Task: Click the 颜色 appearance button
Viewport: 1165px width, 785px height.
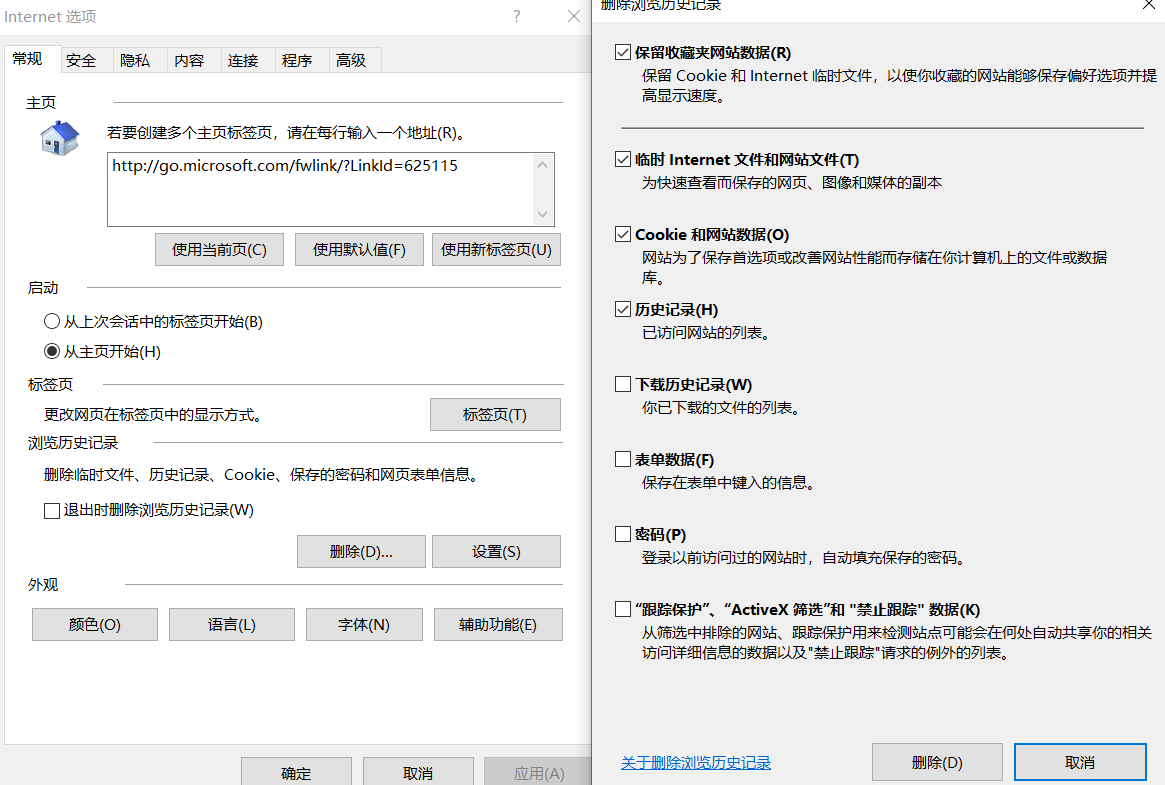Action: point(95,625)
